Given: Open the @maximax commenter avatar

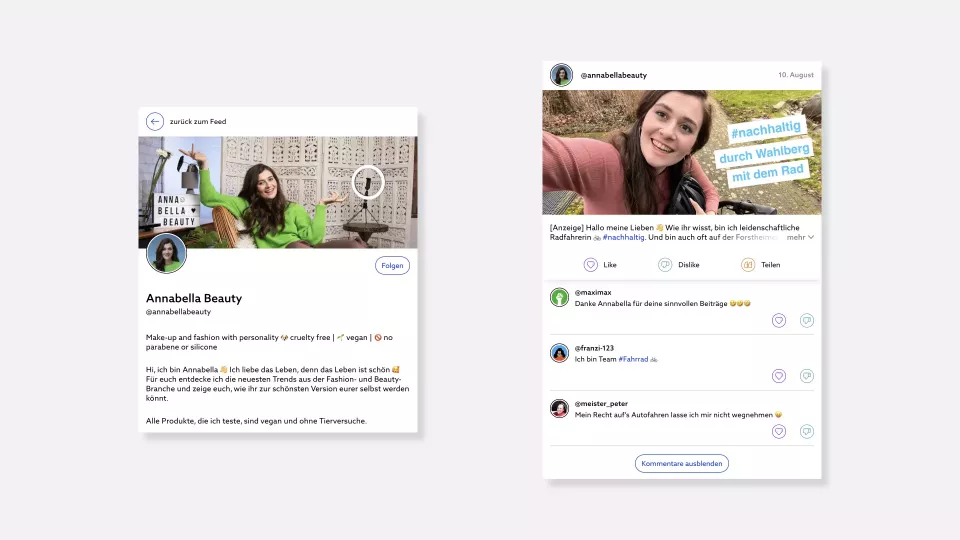Looking at the screenshot, I should [x=560, y=297].
